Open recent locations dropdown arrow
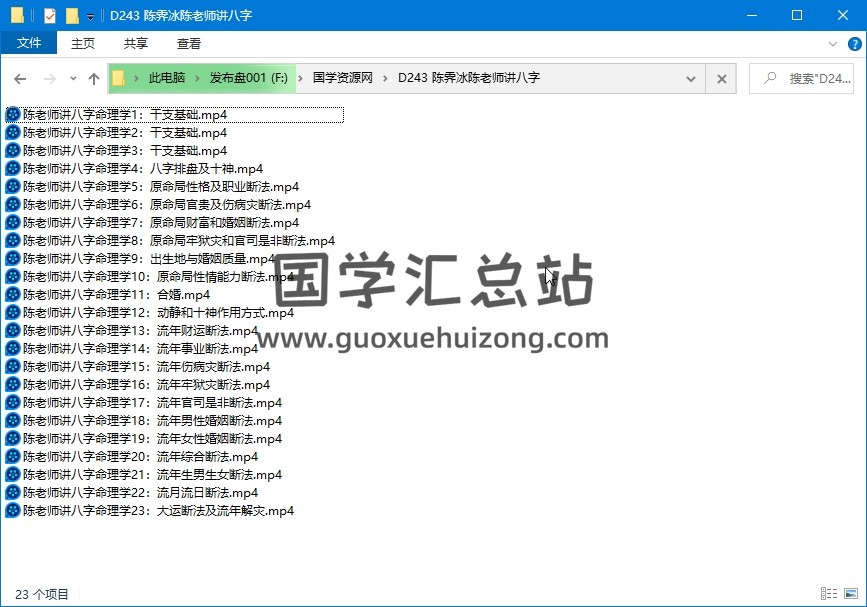 coord(73,79)
